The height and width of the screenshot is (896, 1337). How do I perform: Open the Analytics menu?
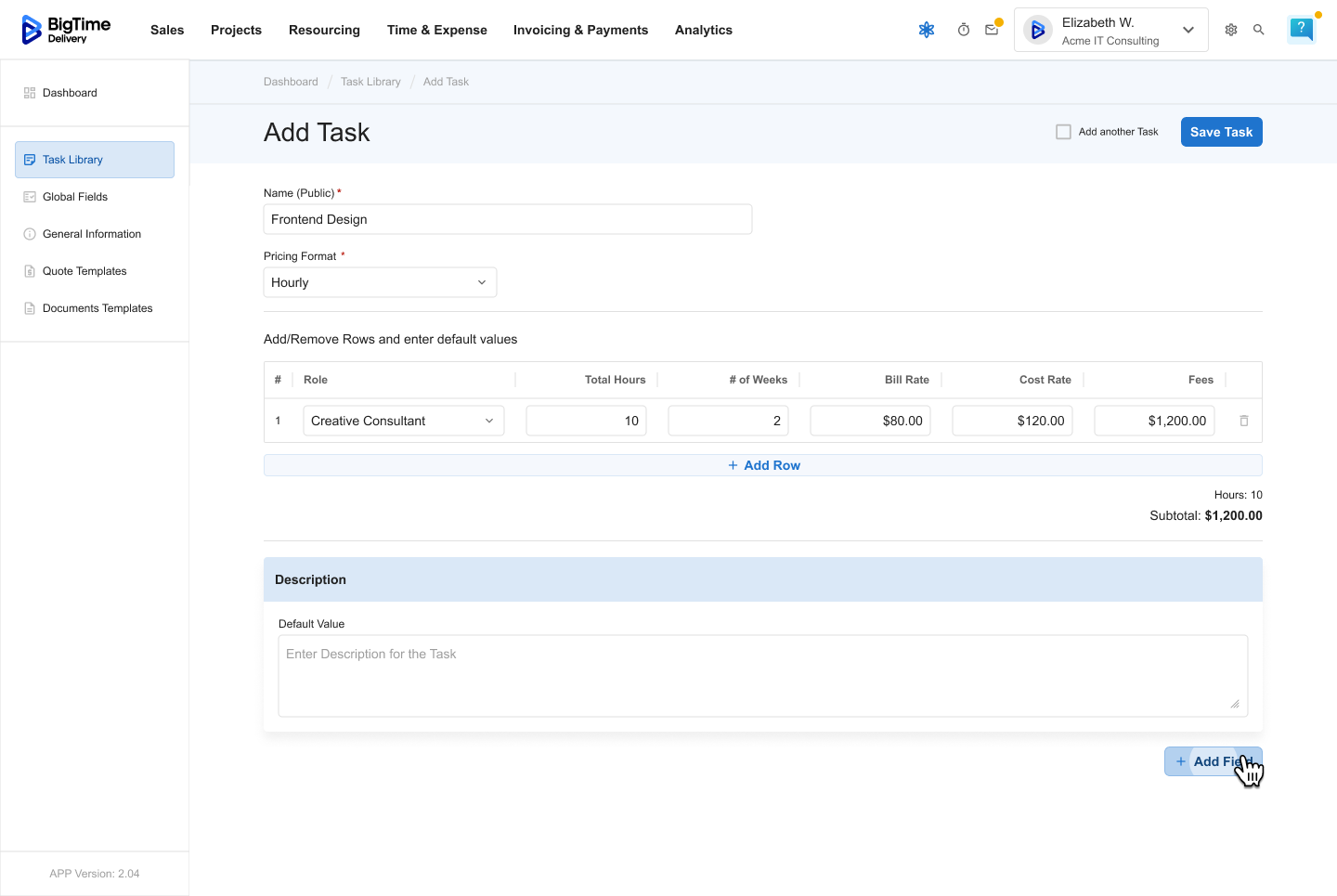(x=703, y=30)
